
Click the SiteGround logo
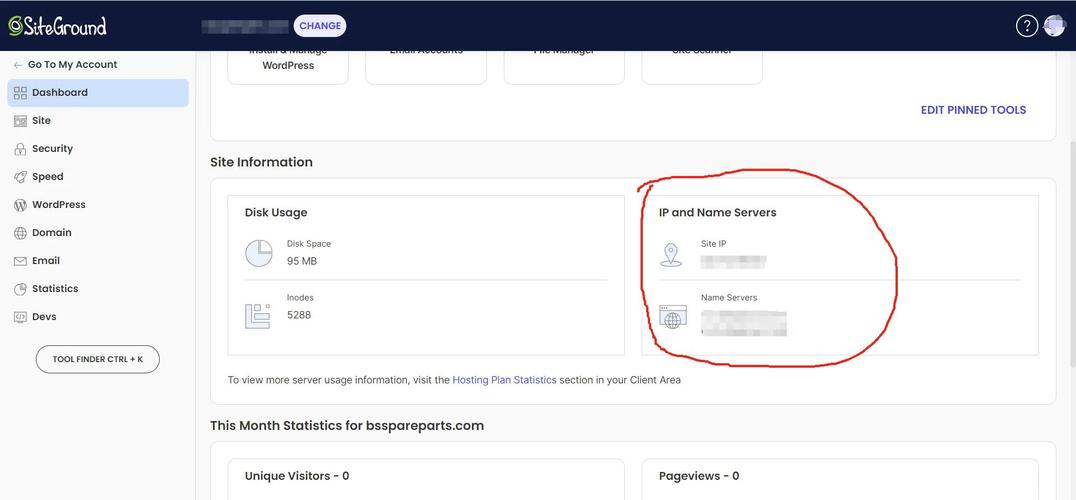[58, 26]
